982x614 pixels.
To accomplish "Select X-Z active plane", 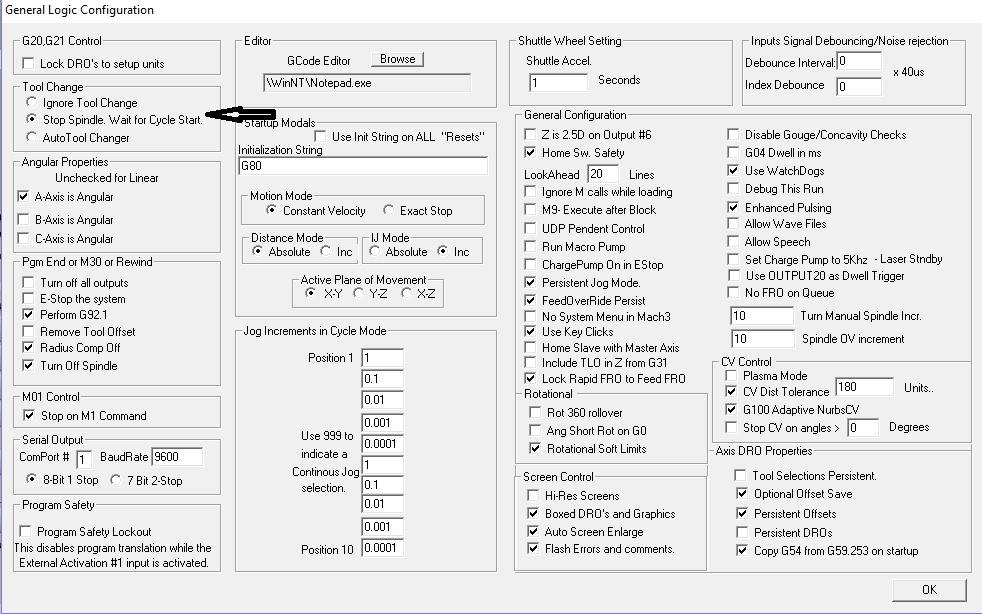I will [x=406, y=293].
